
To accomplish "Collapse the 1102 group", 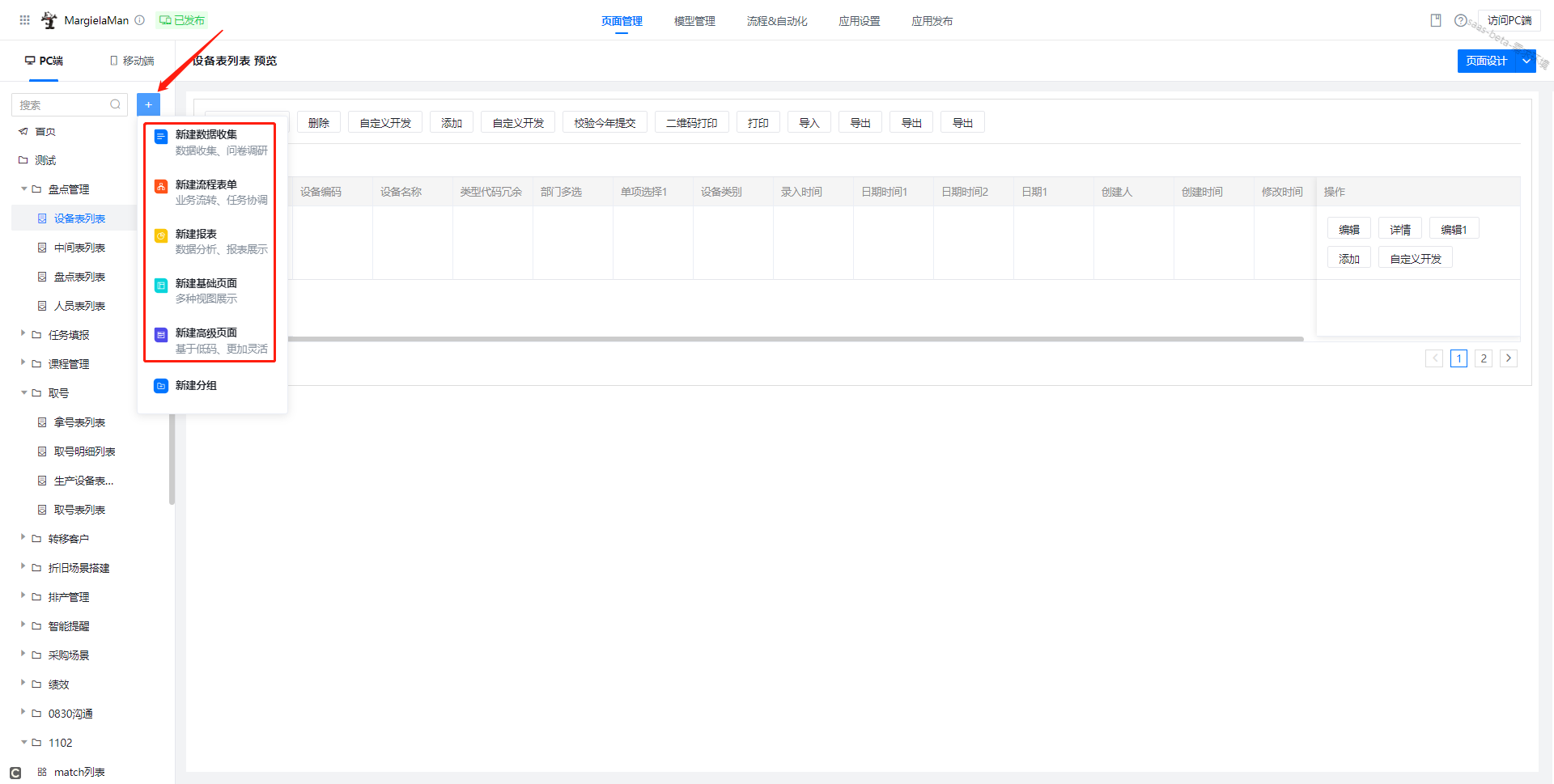I will 23,742.
